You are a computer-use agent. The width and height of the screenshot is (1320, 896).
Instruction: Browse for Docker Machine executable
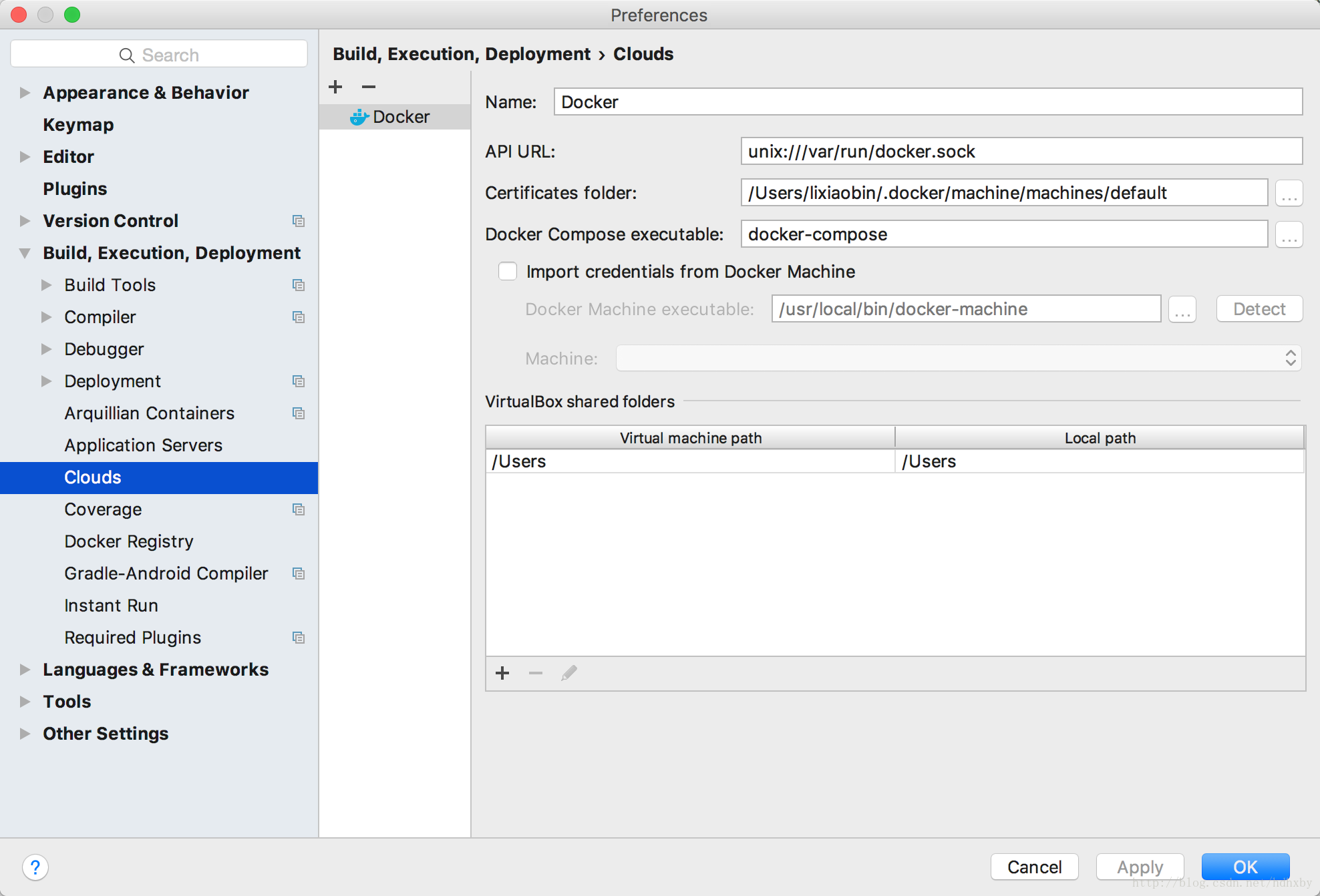(x=1182, y=310)
